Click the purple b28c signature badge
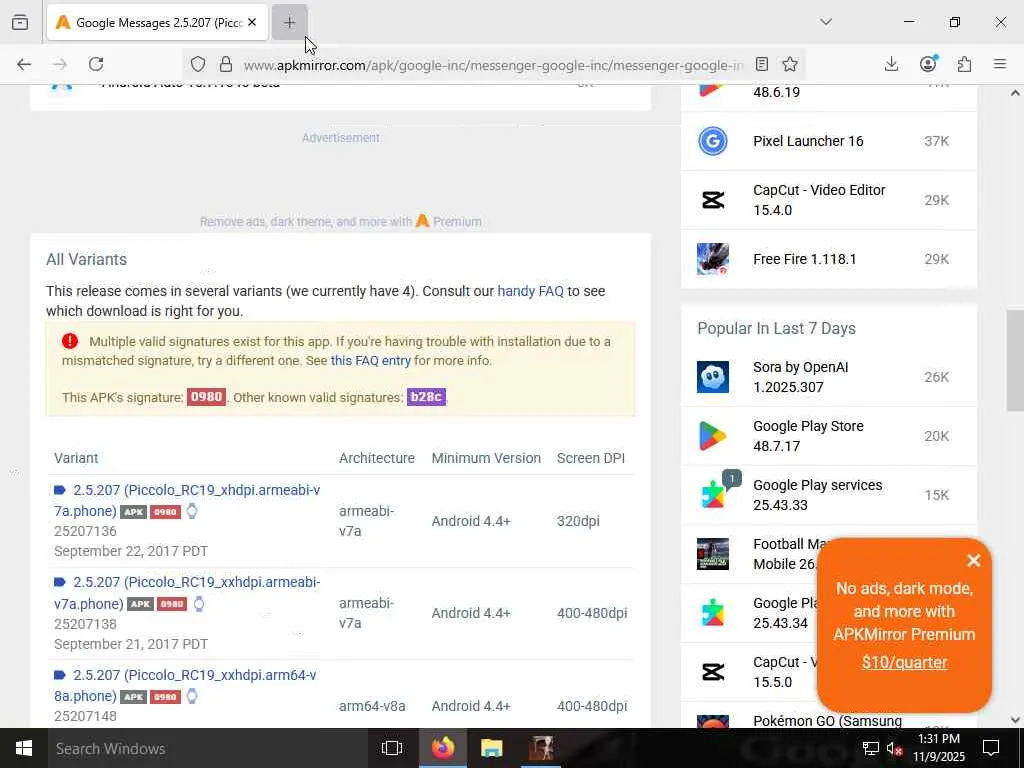Viewport: 1024px width, 768px height. pyautogui.click(x=426, y=397)
